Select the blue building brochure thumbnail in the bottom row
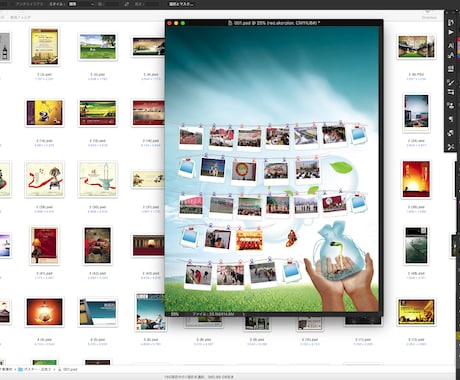Viewport: 460px width, 380px height. pyautogui.click(x=98, y=312)
